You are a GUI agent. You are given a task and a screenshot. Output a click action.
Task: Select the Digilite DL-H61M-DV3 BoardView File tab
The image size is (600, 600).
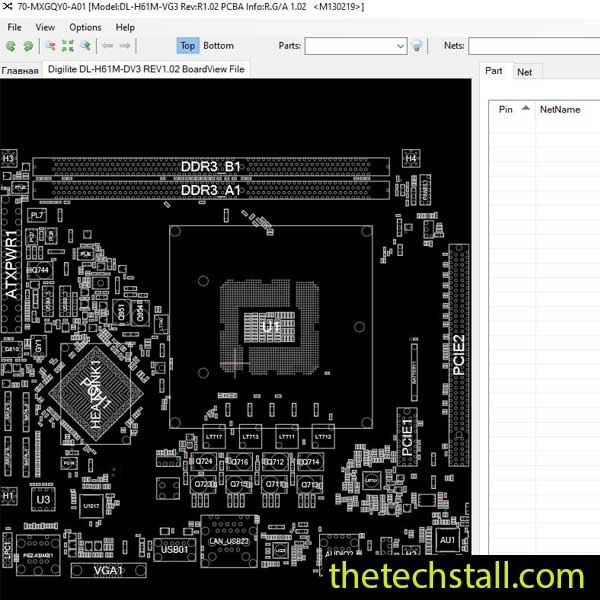click(146, 69)
